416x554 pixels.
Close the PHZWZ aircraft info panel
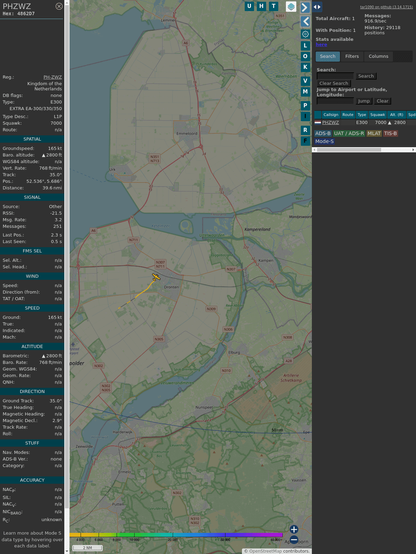59,6
